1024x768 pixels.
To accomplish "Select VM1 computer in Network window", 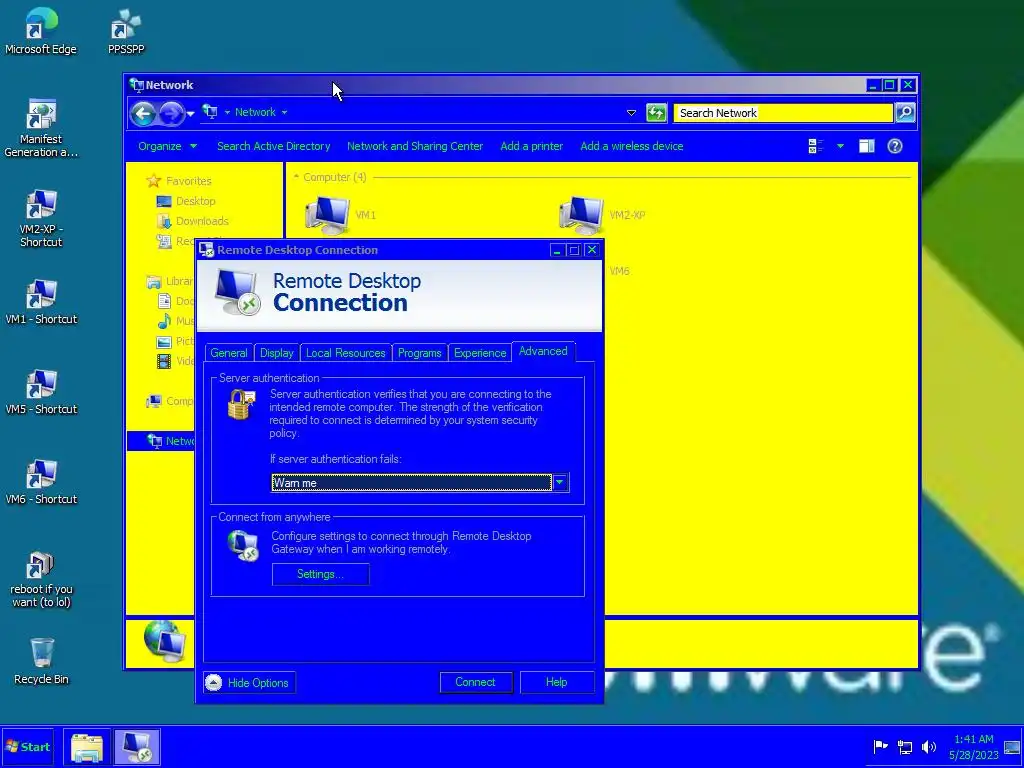I will coord(341,215).
